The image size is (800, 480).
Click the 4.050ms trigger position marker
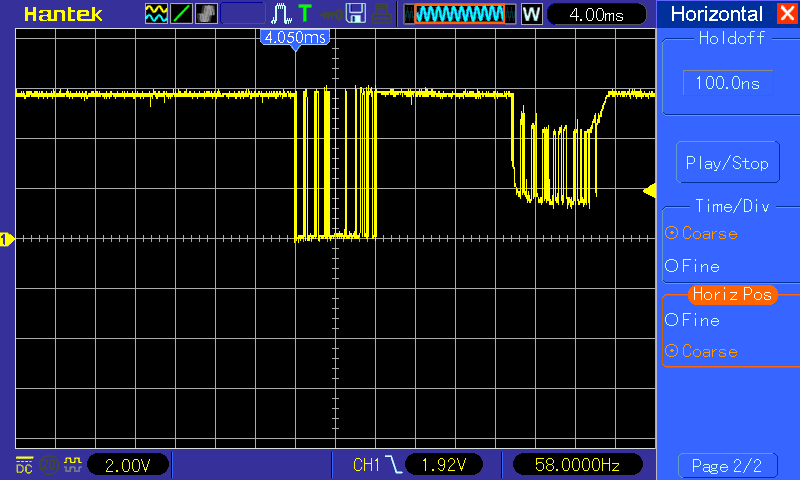[x=295, y=38]
